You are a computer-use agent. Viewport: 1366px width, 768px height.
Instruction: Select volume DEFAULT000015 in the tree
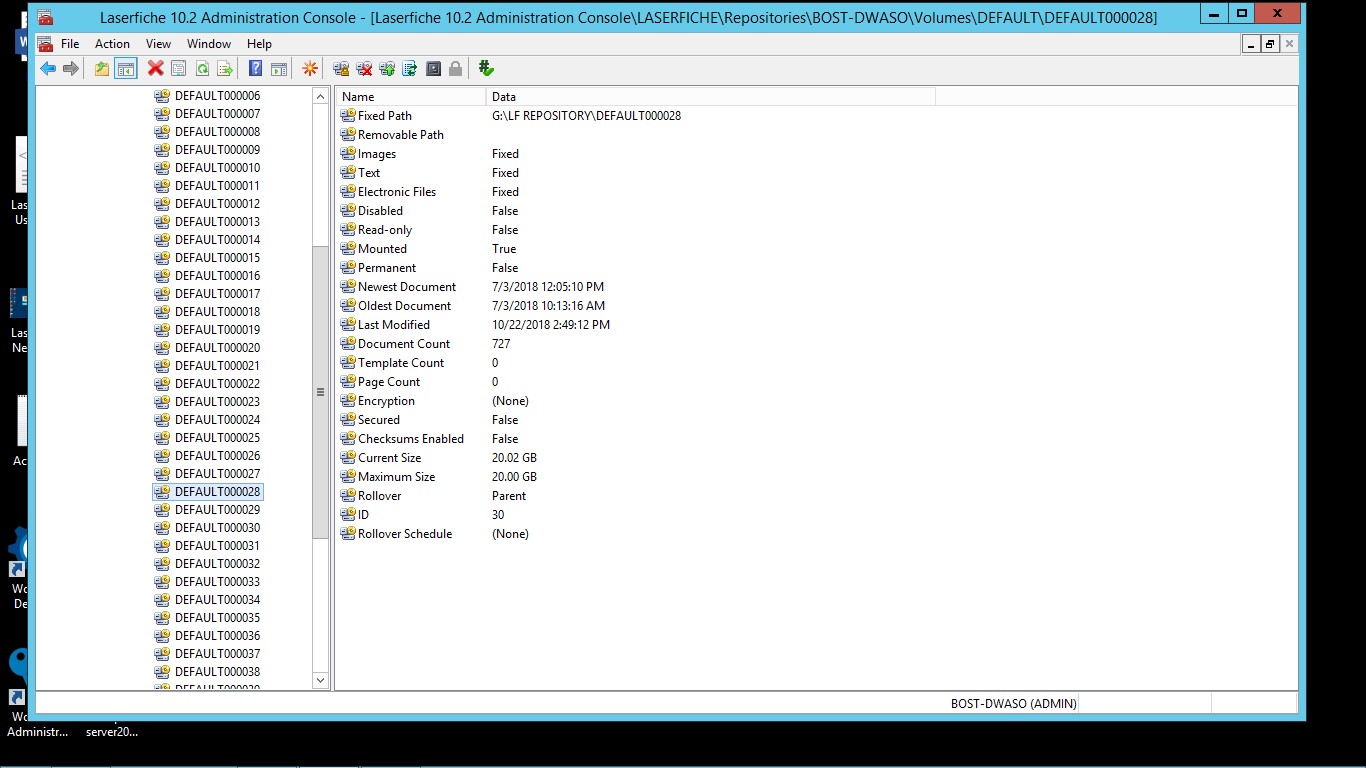click(x=217, y=258)
